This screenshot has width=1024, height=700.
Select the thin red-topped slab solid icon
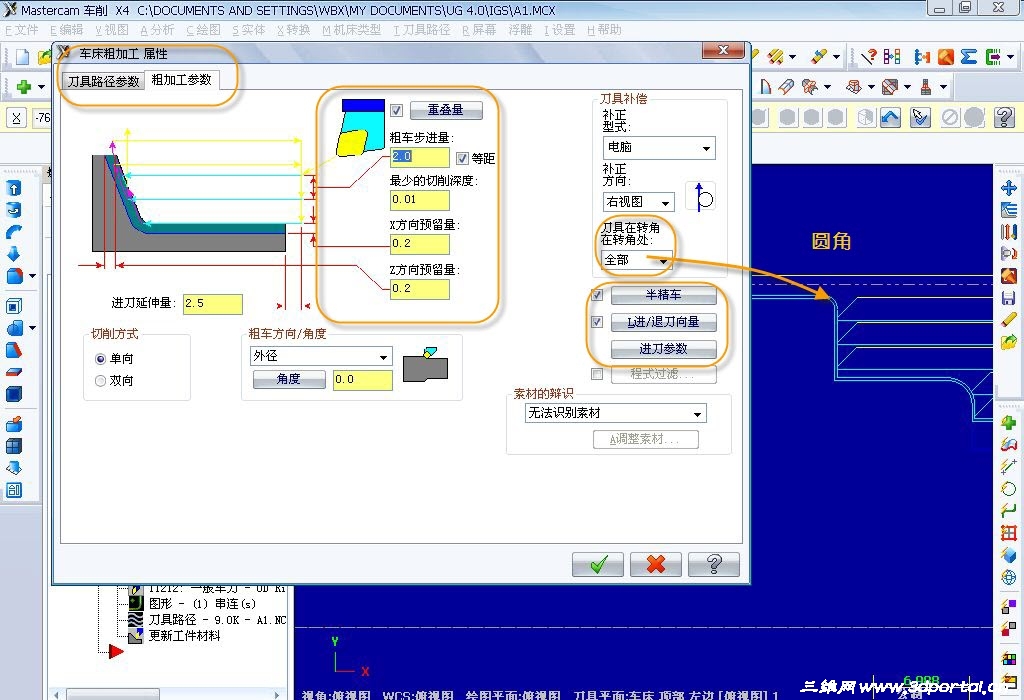(14, 372)
